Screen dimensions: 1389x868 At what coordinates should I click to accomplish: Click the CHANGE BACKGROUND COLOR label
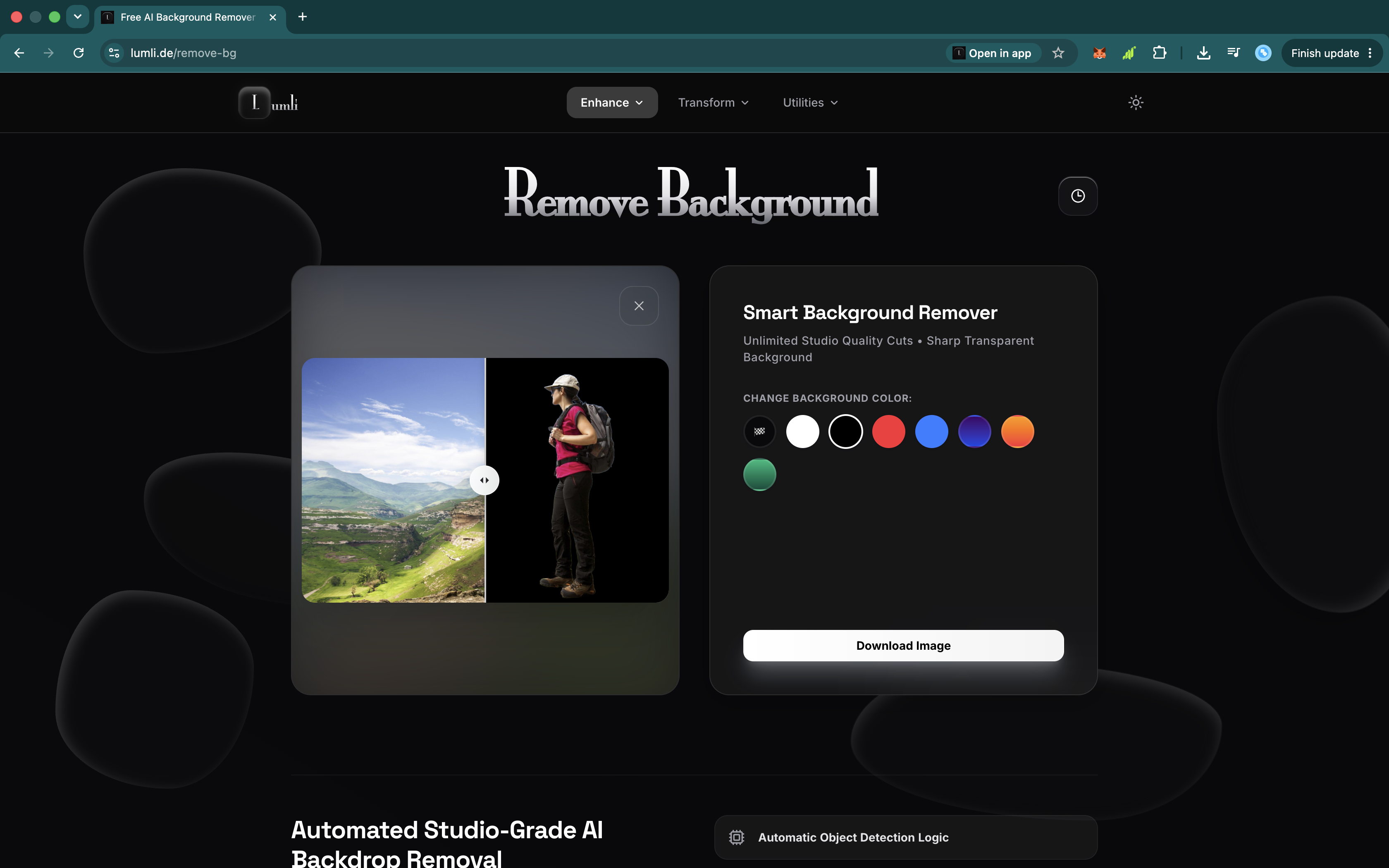point(827,398)
